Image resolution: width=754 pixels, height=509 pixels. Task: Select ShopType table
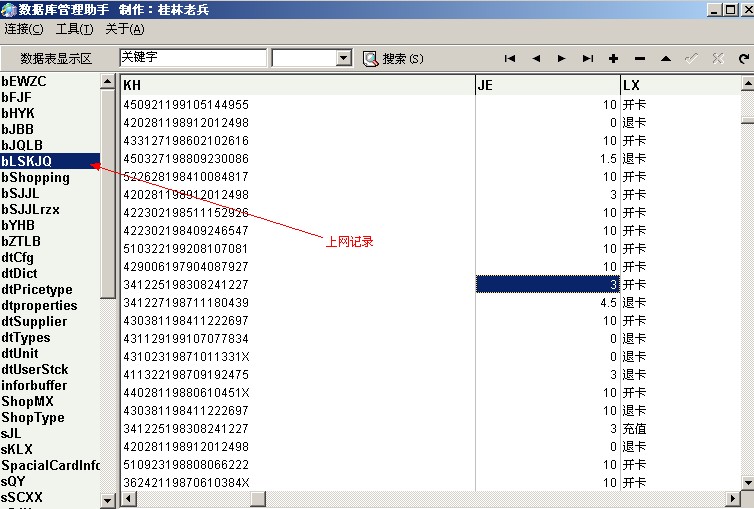(x=33, y=418)
